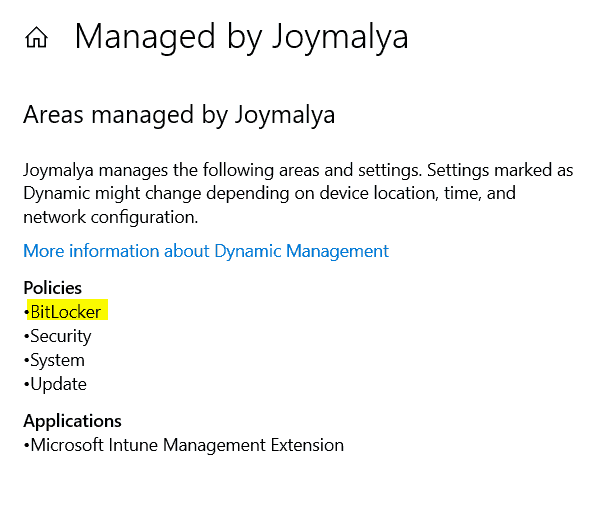
Task: Select the Security policy entry
Action: pyautogui.click(x=61, y=336)
